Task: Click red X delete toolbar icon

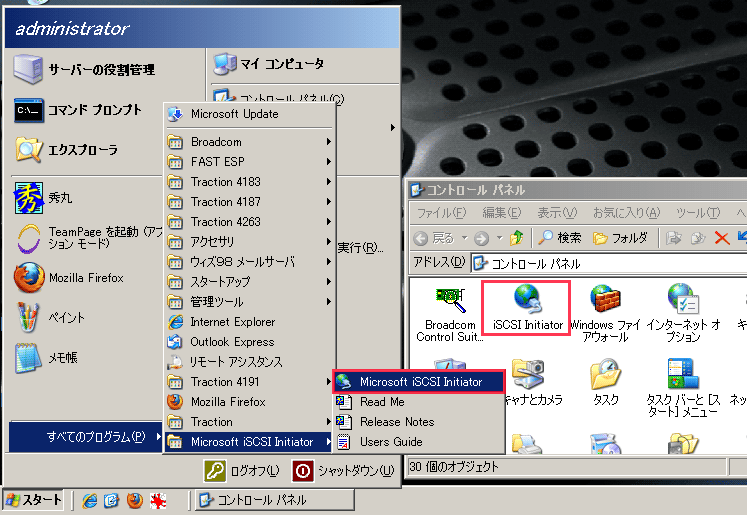Action: click(x=722, y=238)
